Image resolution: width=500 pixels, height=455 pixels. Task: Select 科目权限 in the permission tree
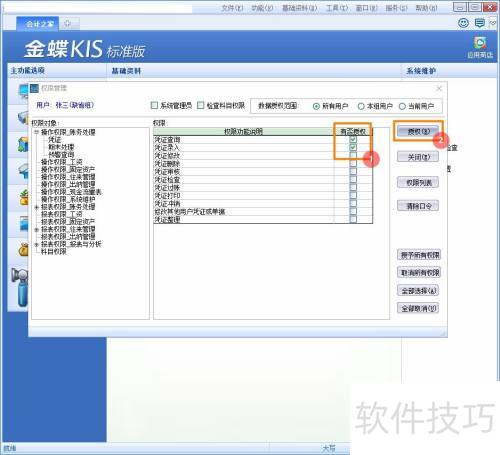click(54, 252)
